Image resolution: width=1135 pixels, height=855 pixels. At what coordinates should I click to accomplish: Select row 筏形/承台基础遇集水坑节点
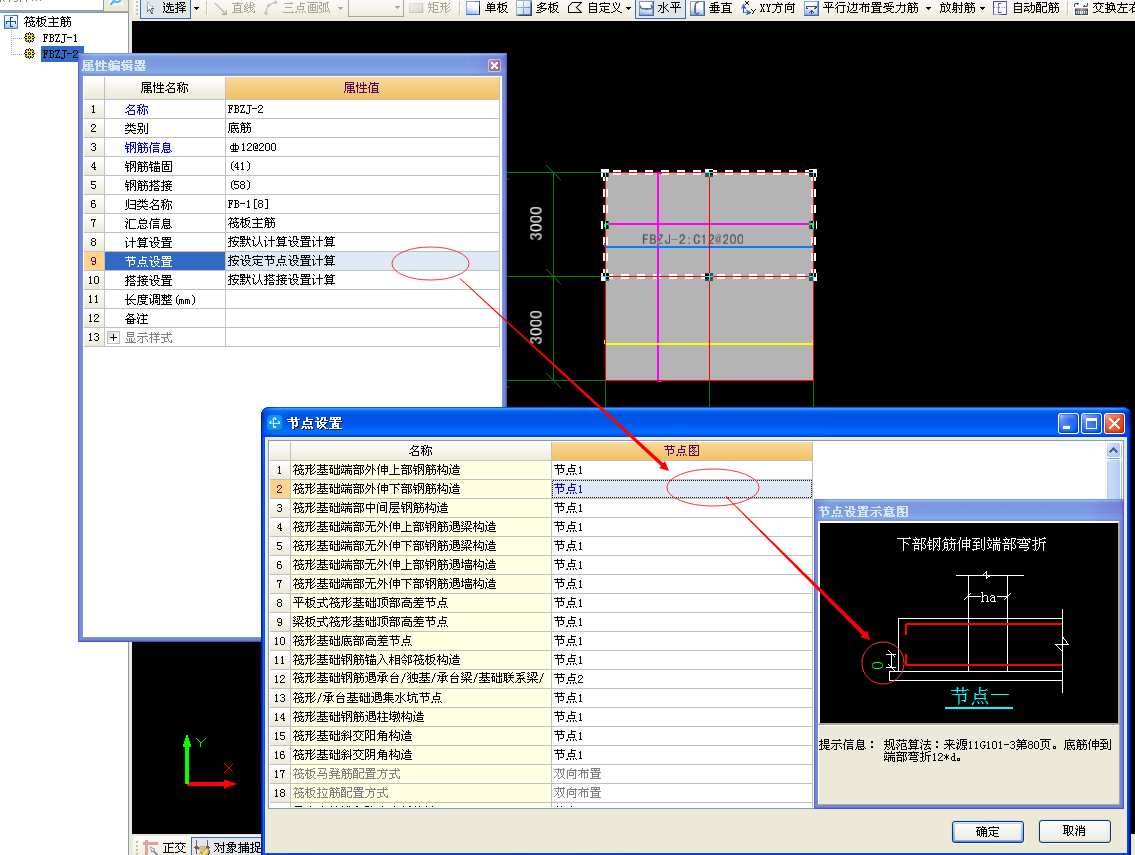(421, 697)
